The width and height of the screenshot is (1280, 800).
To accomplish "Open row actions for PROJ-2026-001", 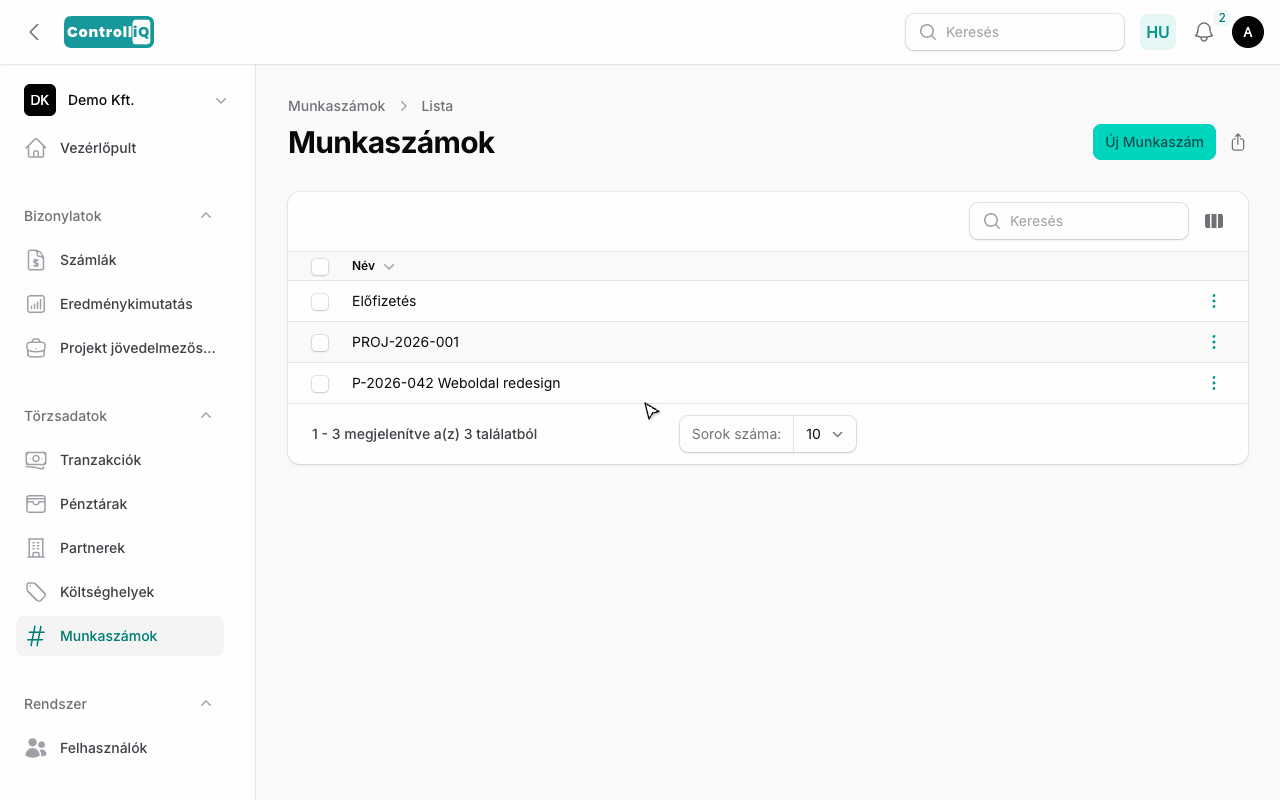I will pyautogui.click(x=1214, y=342).
